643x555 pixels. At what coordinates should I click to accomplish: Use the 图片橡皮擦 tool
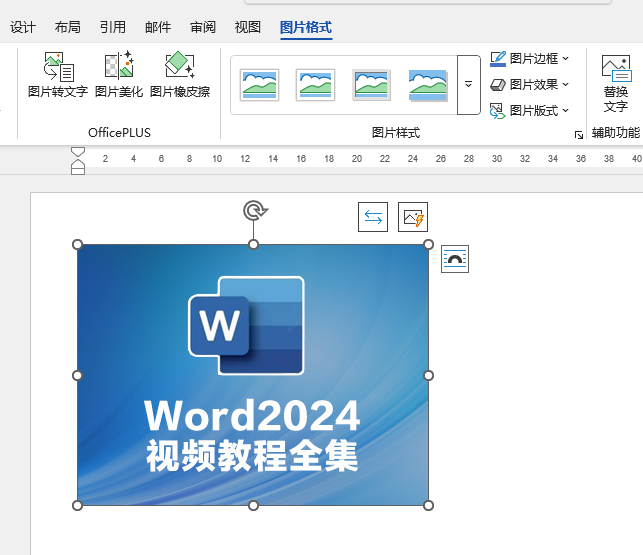[180, 74]
